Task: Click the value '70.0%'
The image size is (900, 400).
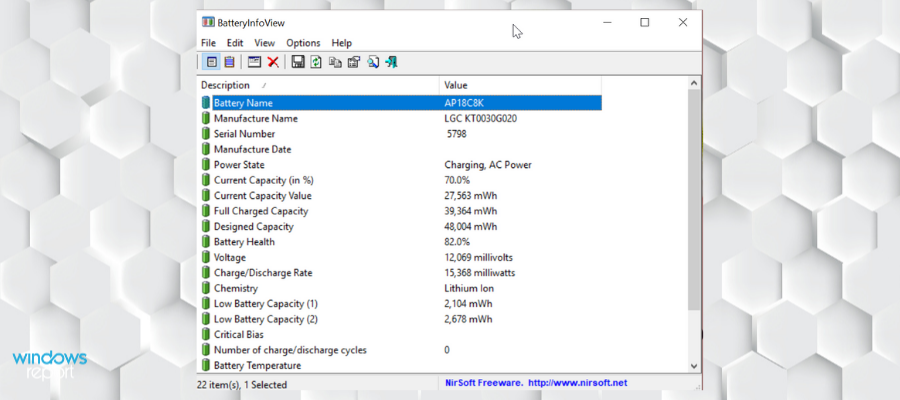Action: tap(457, 180)
